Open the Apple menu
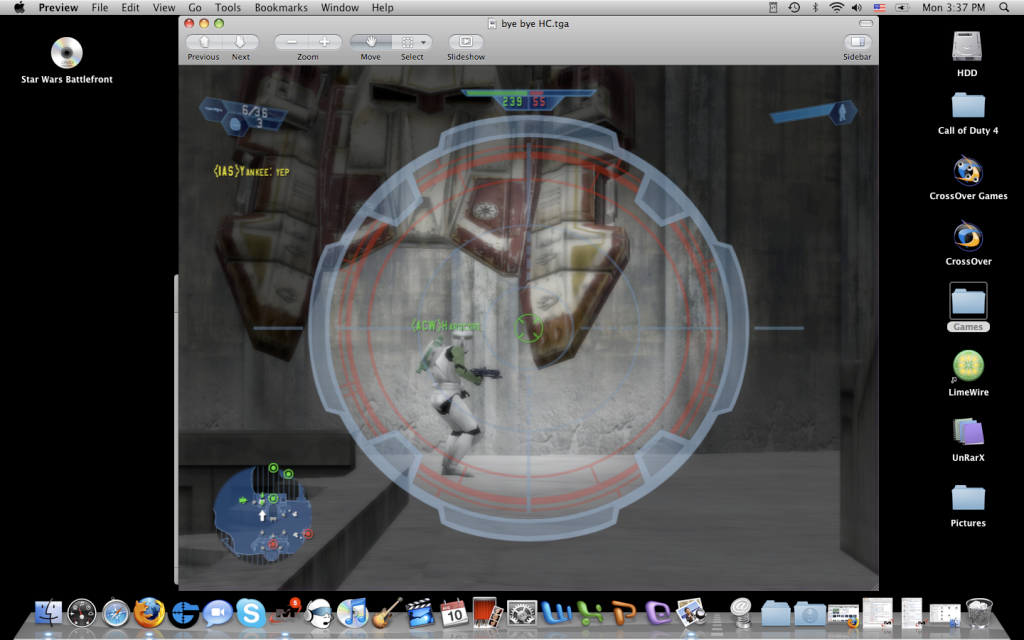The width and height of the screenshot is (1024, 640). (20, 8)
